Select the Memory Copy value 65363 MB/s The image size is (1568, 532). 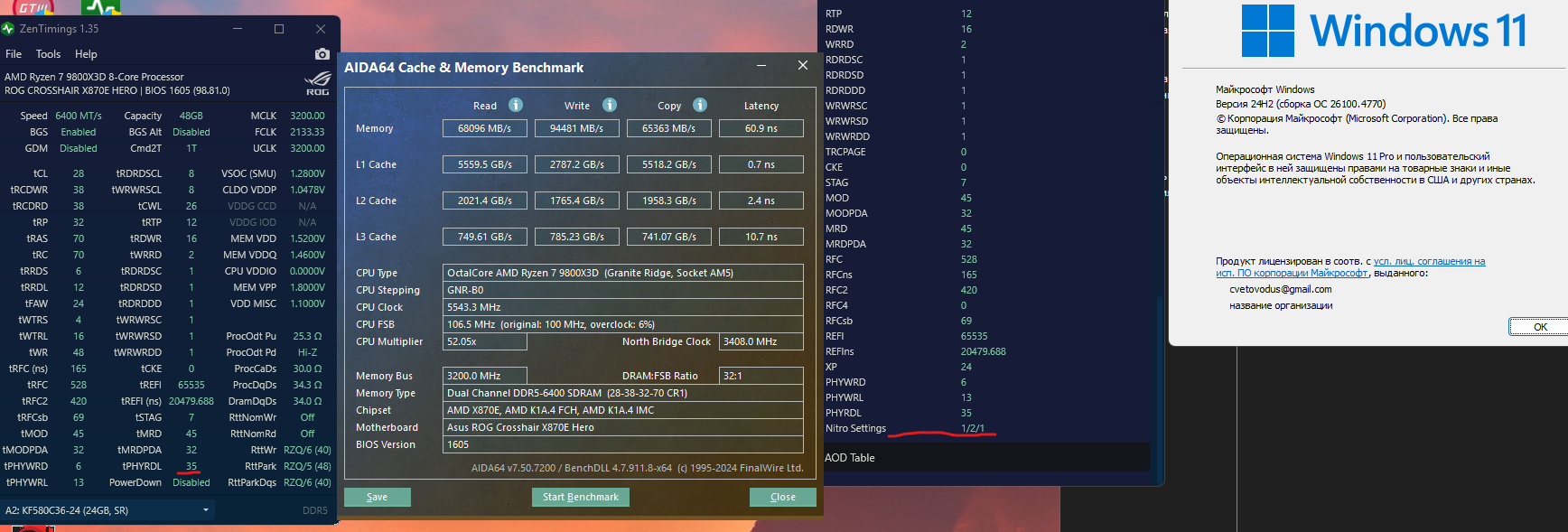tap(669, 128)
